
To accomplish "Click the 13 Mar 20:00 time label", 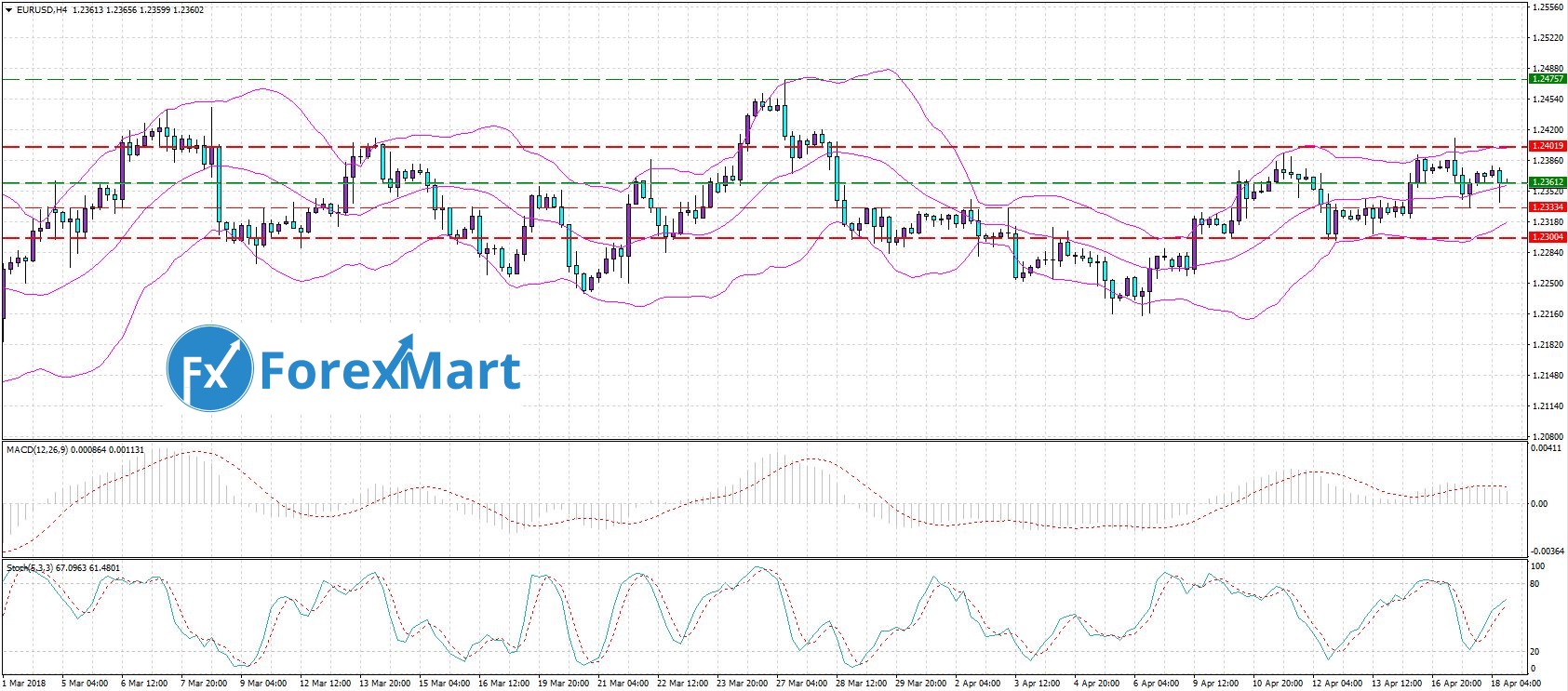I will click(384, 684).
